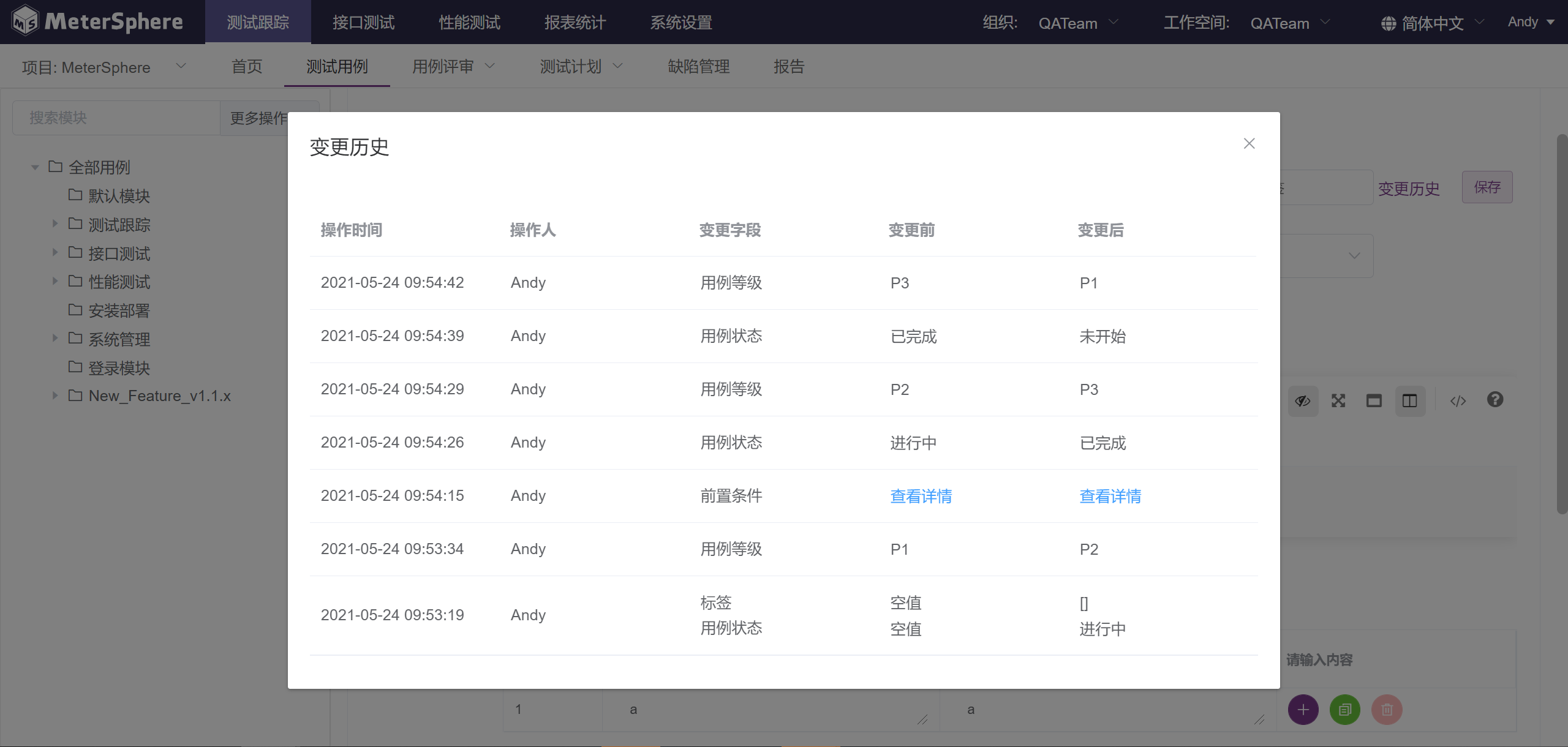The width and height of the screenshot is (1568, 747).
Task: Click the 默认模块 folder icon
Action: tap(75, 195)
